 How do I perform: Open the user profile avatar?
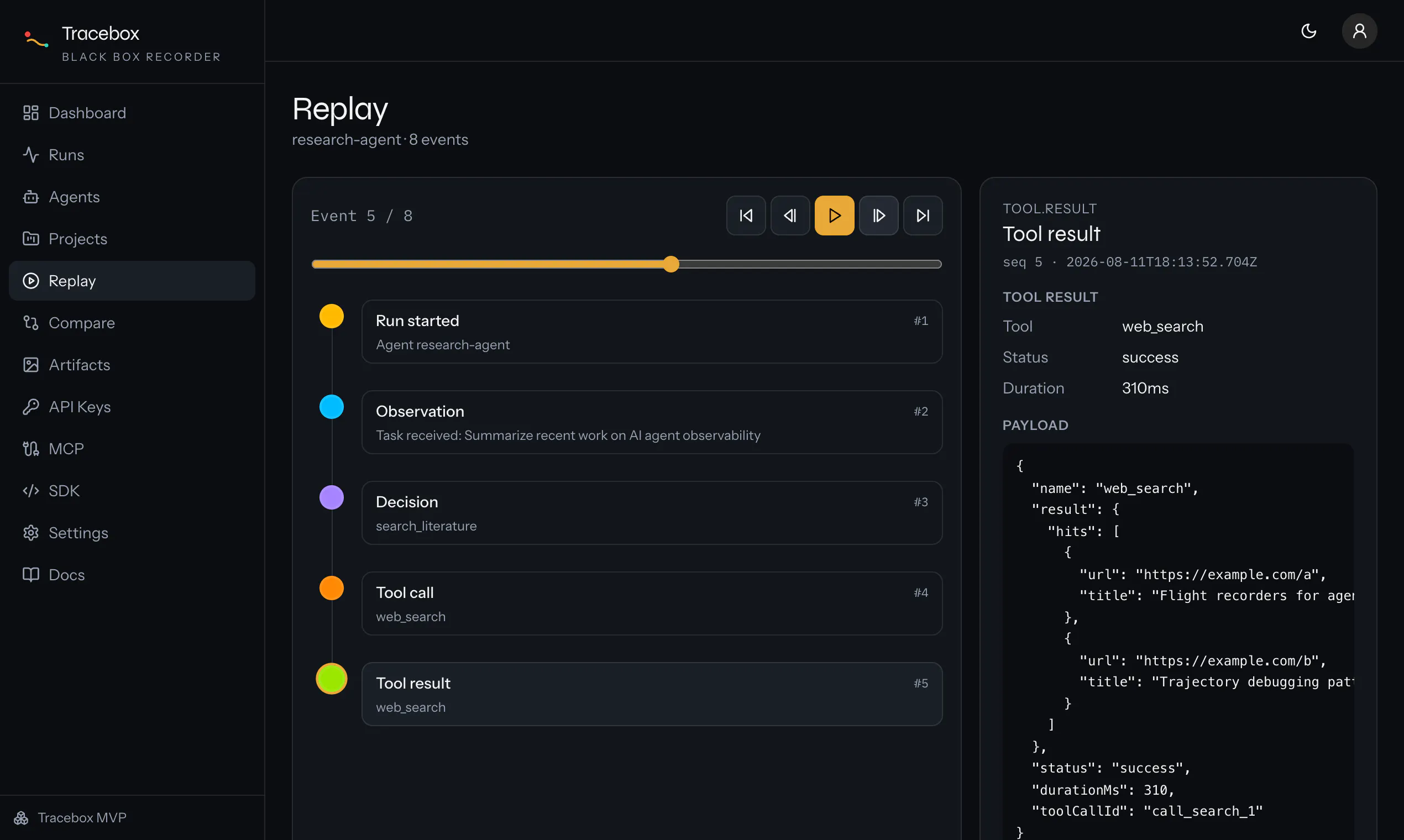coord(1359,30)
